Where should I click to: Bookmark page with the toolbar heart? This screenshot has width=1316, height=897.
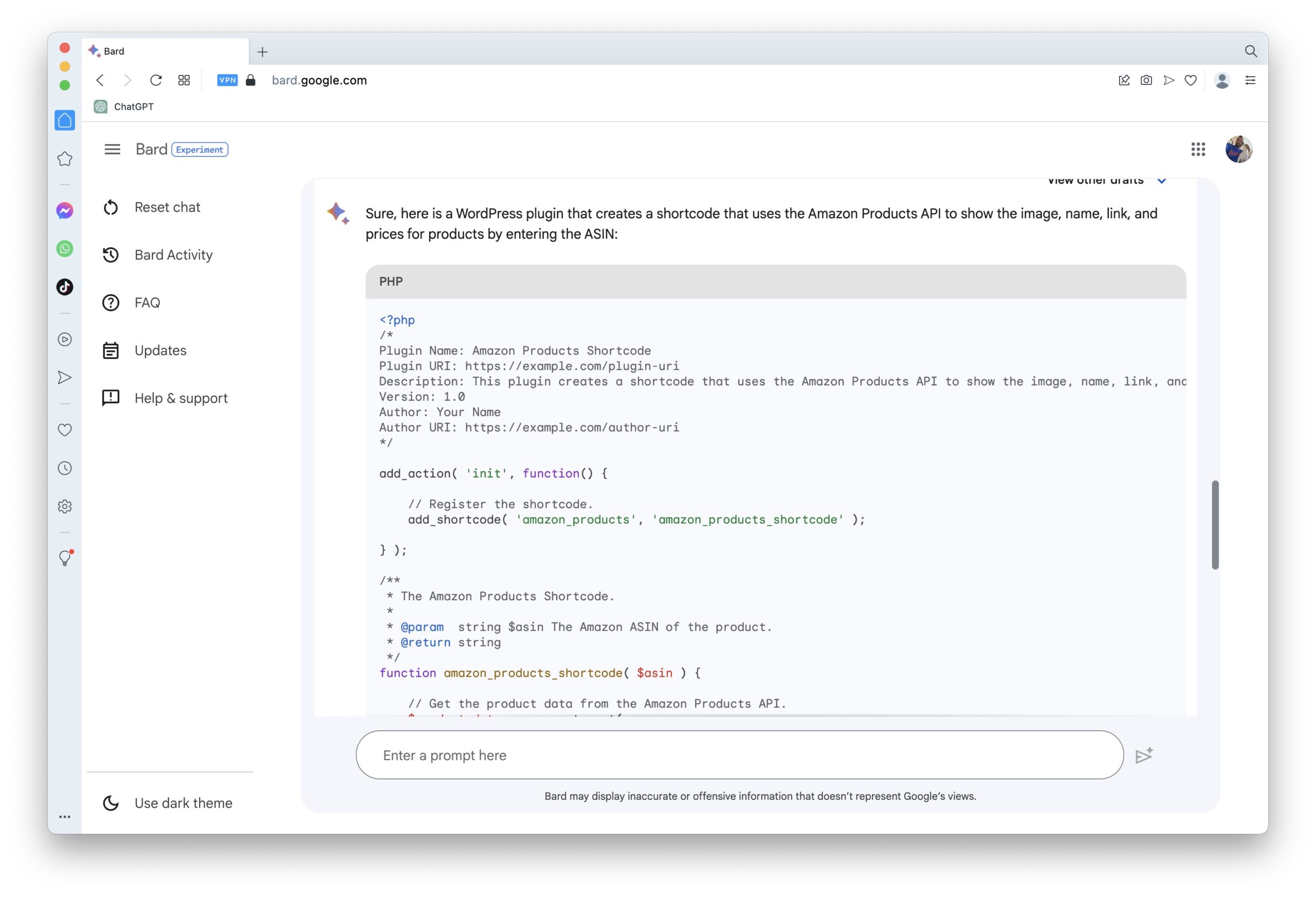1191,80
